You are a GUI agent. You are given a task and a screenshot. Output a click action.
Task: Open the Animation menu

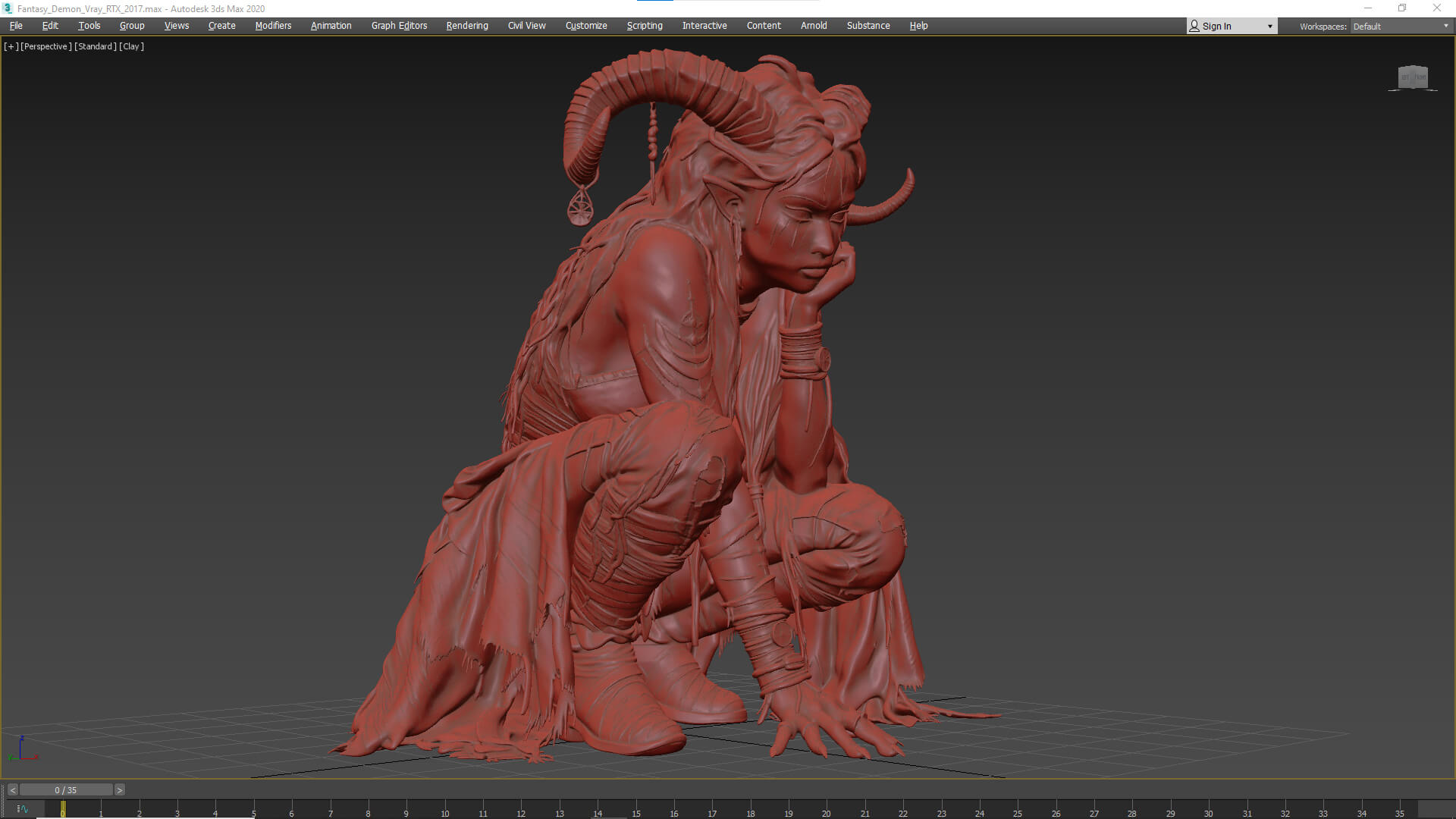coord(331,26)
